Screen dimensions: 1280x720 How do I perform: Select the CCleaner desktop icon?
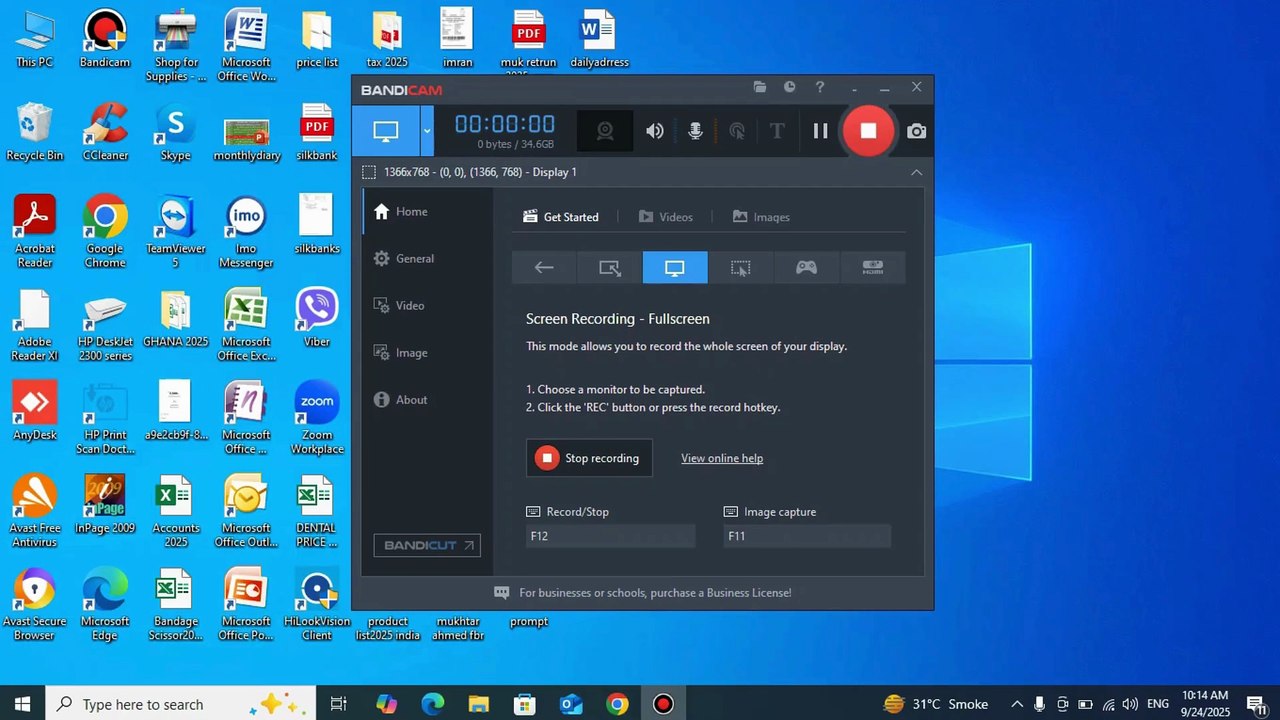[105, 132]
